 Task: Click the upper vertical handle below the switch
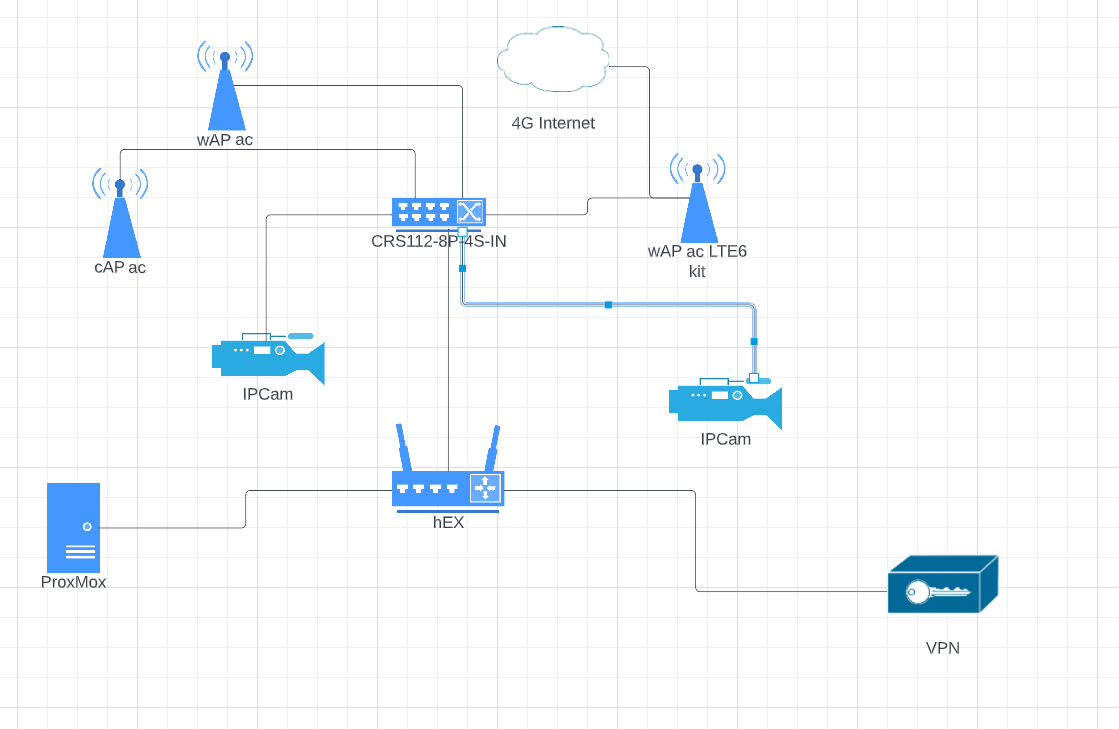[462, 268]
